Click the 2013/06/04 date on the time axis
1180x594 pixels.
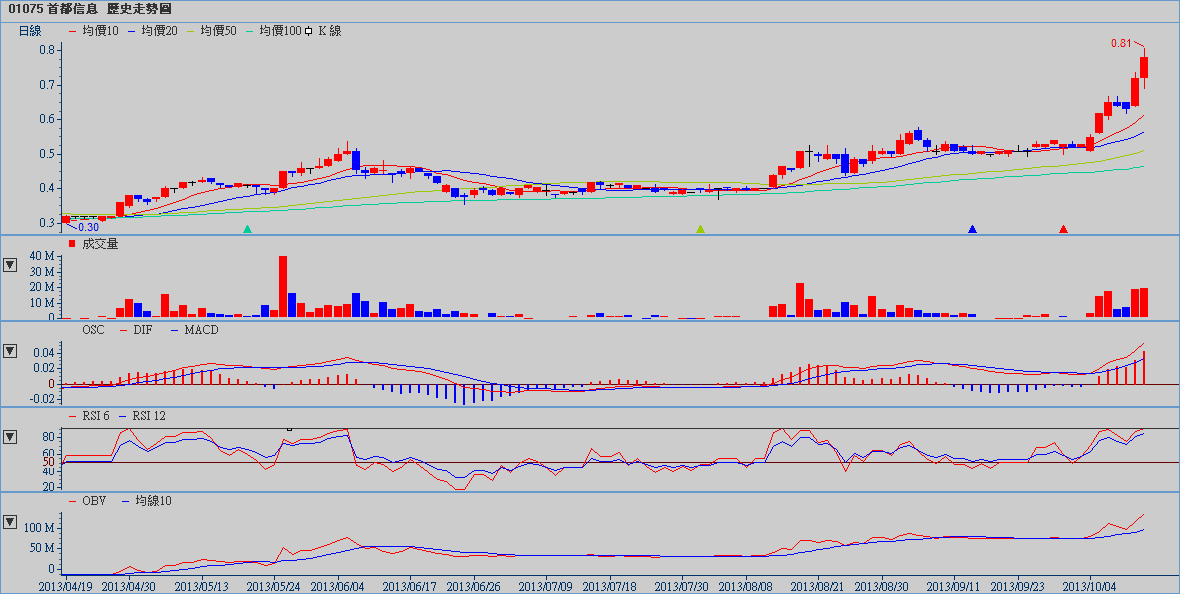339,583
